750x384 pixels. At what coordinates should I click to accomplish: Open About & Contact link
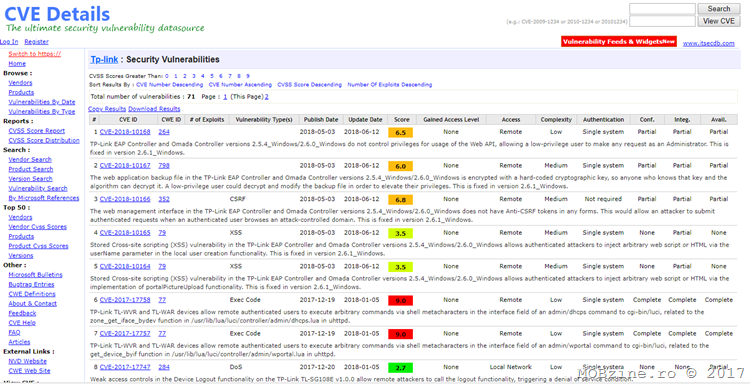point(33,304)
